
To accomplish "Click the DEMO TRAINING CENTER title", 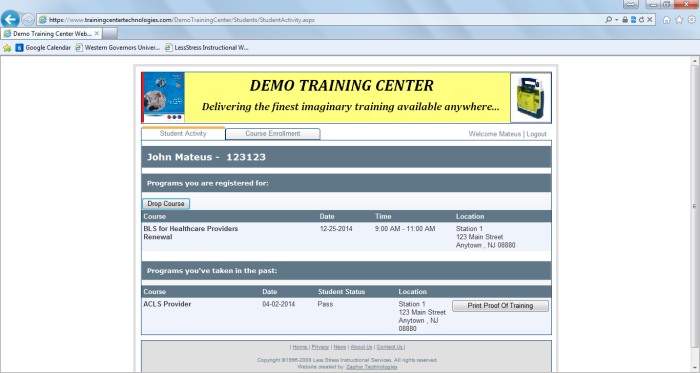I will 342,85.
